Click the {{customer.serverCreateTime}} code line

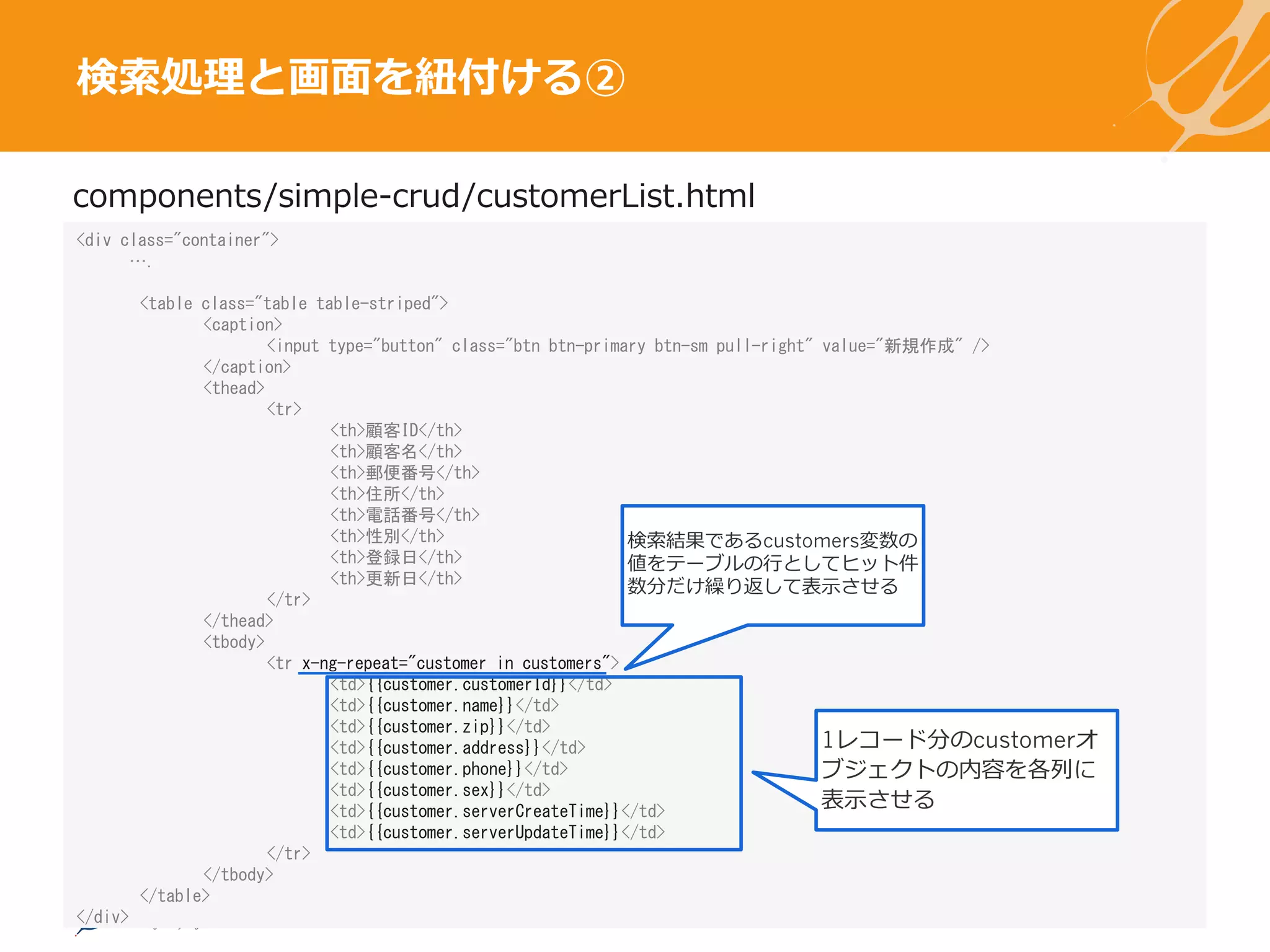[x=497, y=811]
